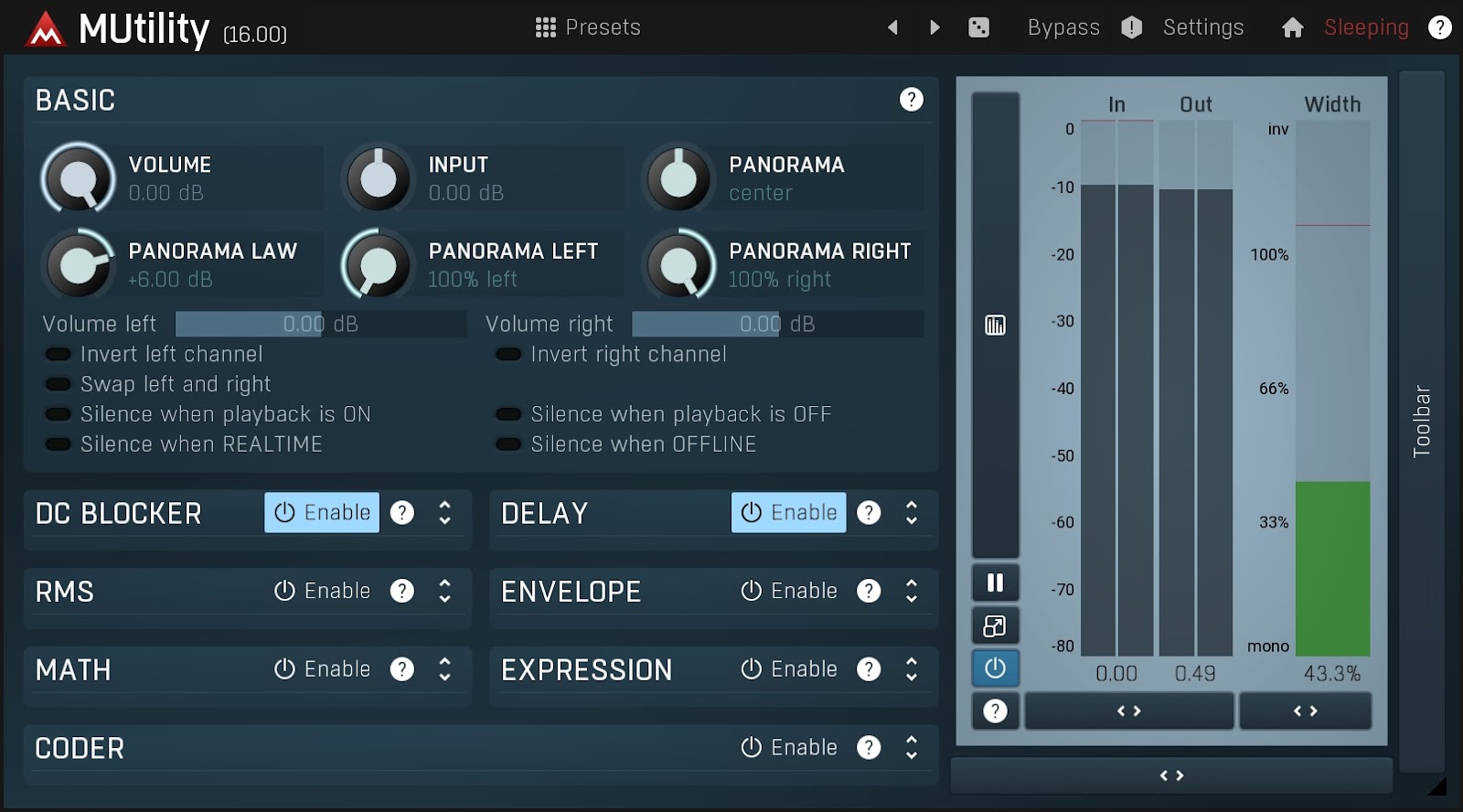Image resolution: width=1463 pixels, height=812 pixels.
Task: Collapse the meter panel with bottom arrows
Action: coord(1171,775)
